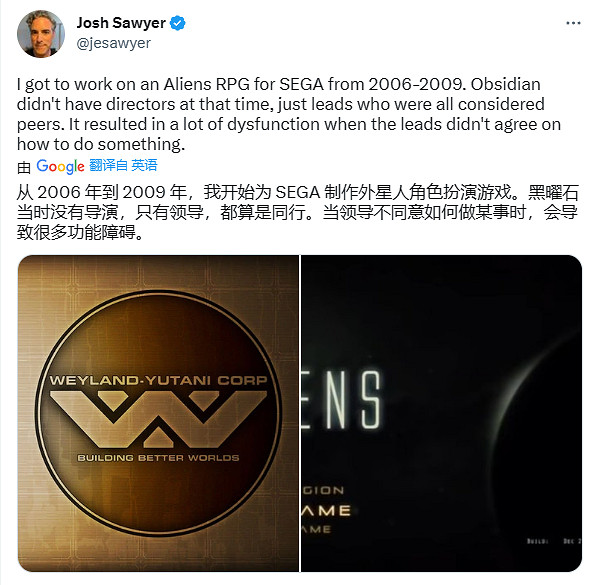Screen dimensions: 598x585
Task: Open Josh Sawyer's profile avatar
Action: click(x=41, y=34)
